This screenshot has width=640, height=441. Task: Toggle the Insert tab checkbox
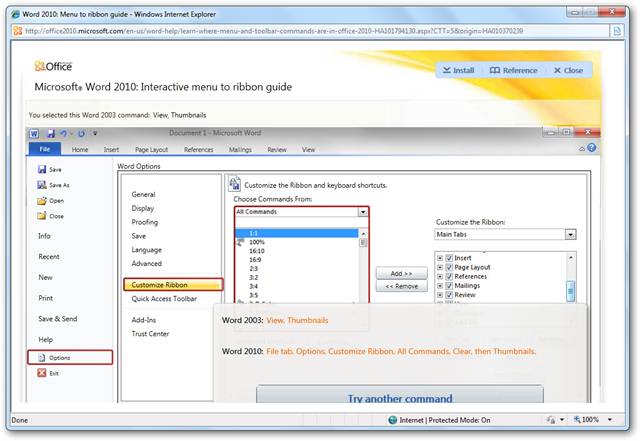pyautogui.click(x=449, y=258)
